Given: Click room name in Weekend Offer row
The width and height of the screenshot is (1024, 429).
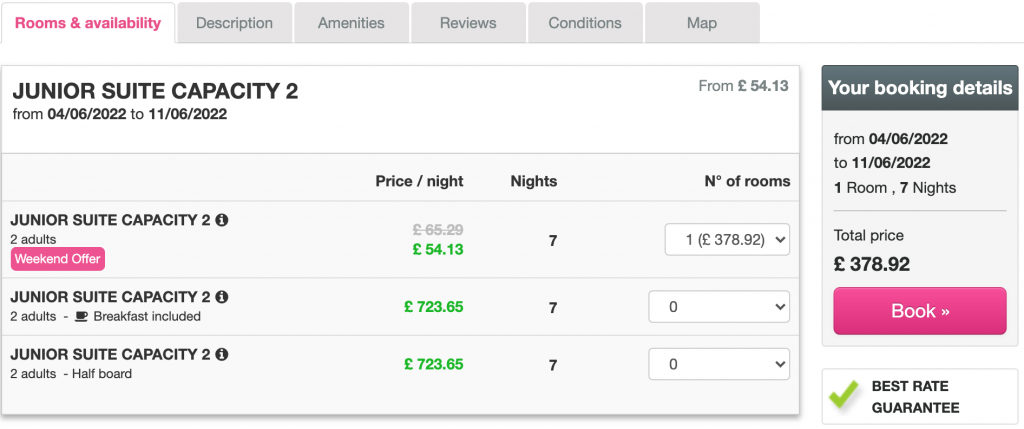Looking at the screenshot, I should 110,220.
